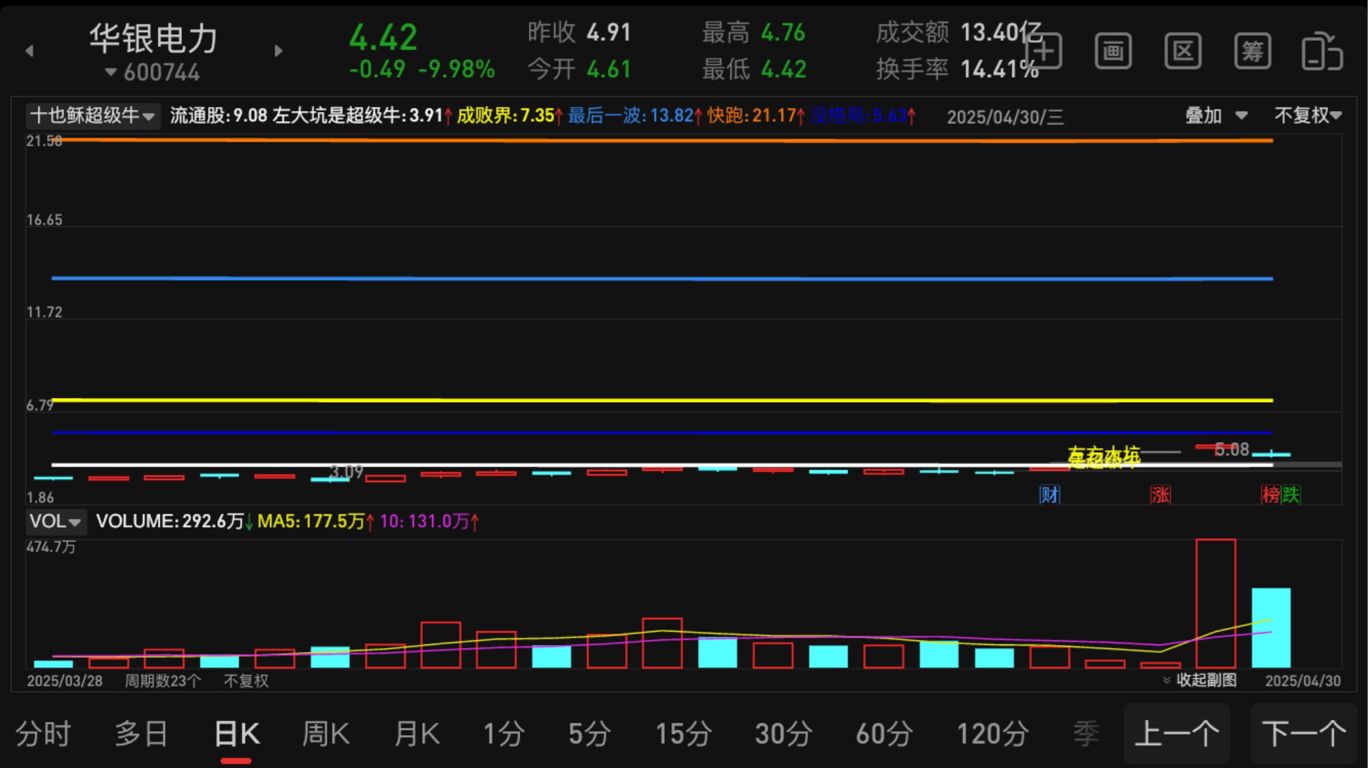The width and height of the screenshot is (1368, 769).
Task: Click the 快跑 21.17 indicator label
Action: [757, 116]
